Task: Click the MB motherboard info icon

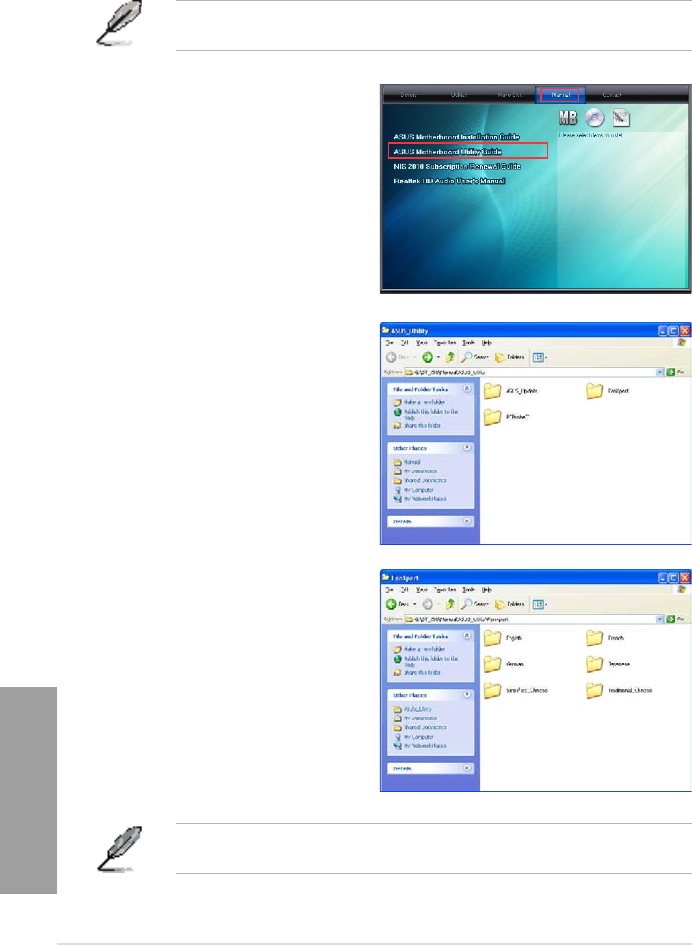Action: point(568,118)
